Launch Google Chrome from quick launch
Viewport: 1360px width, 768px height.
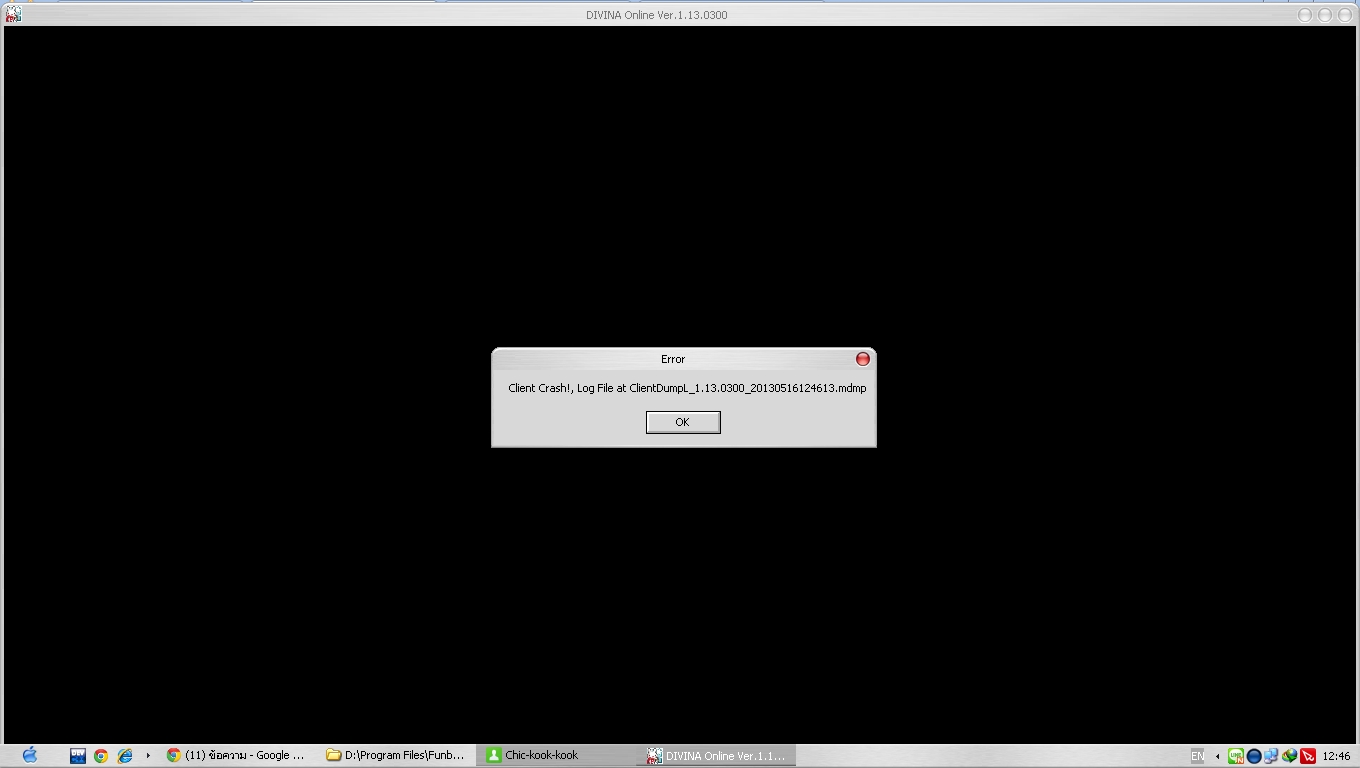tap(101, 756)
